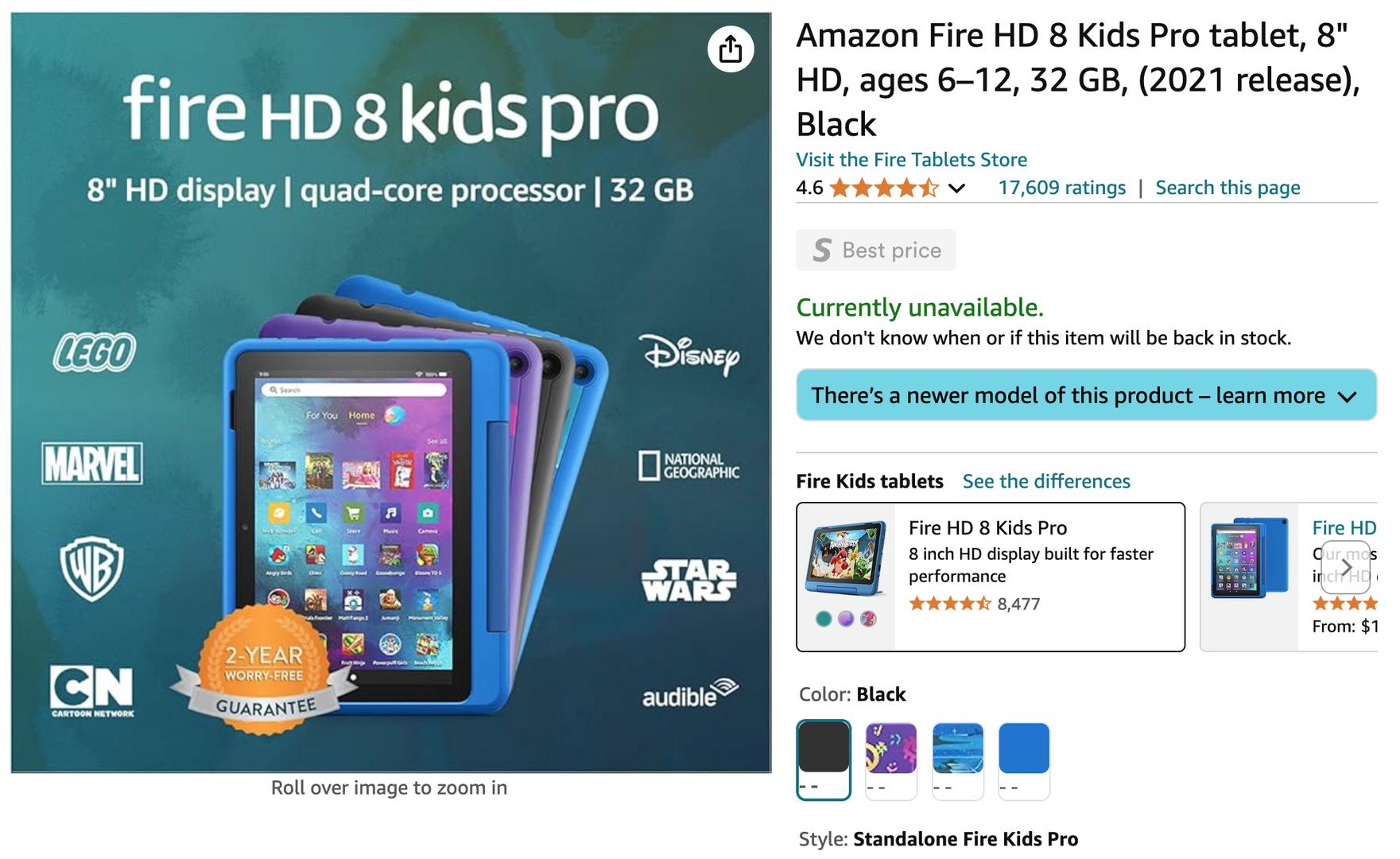The image size is (1400, 859).
Task: Click the multicolor pattern dot on card
Action: pyautogui.click(x=868, y=619)
